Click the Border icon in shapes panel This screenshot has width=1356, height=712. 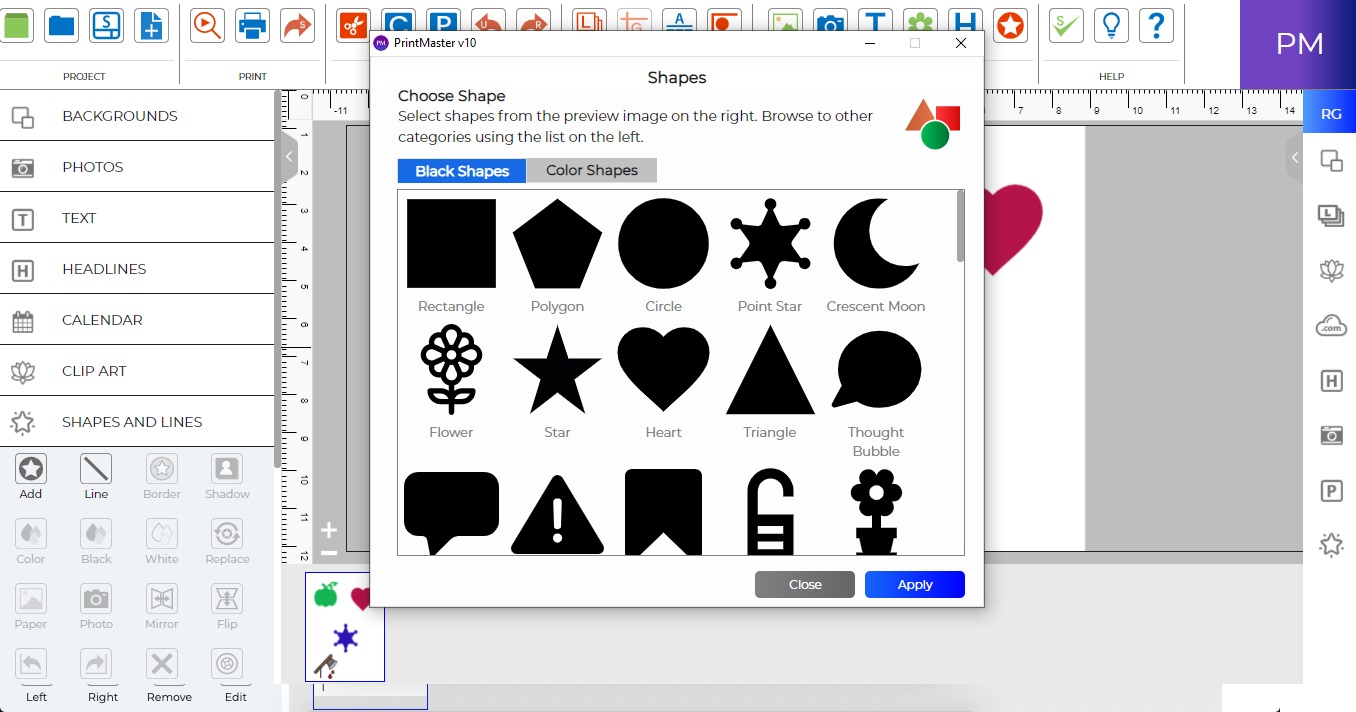(x=162, y=469)
